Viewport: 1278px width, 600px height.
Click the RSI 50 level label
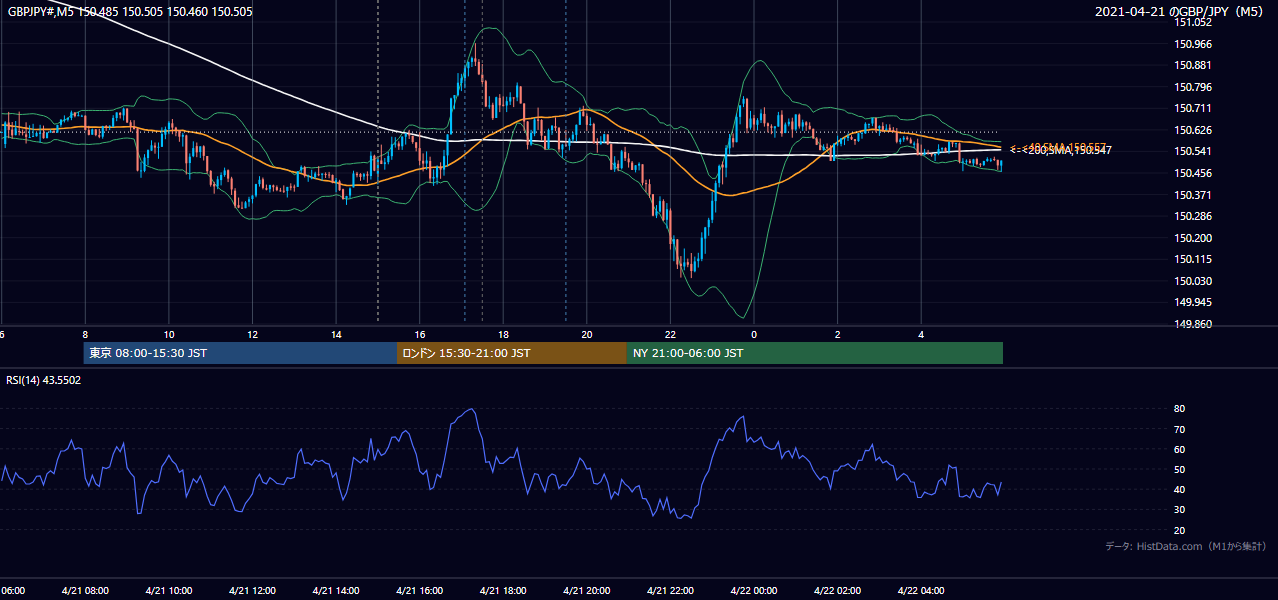1179,469
